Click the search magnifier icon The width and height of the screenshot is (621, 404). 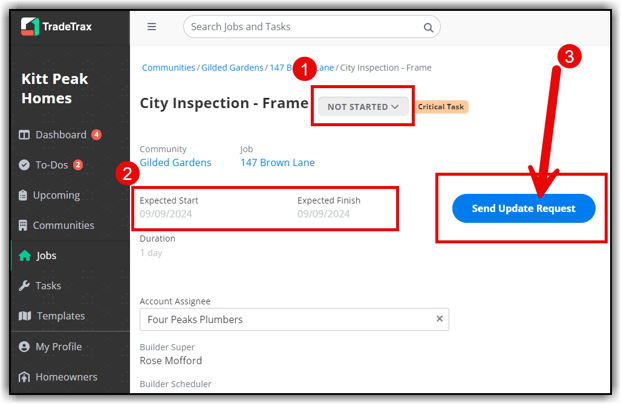coord(428,27)
